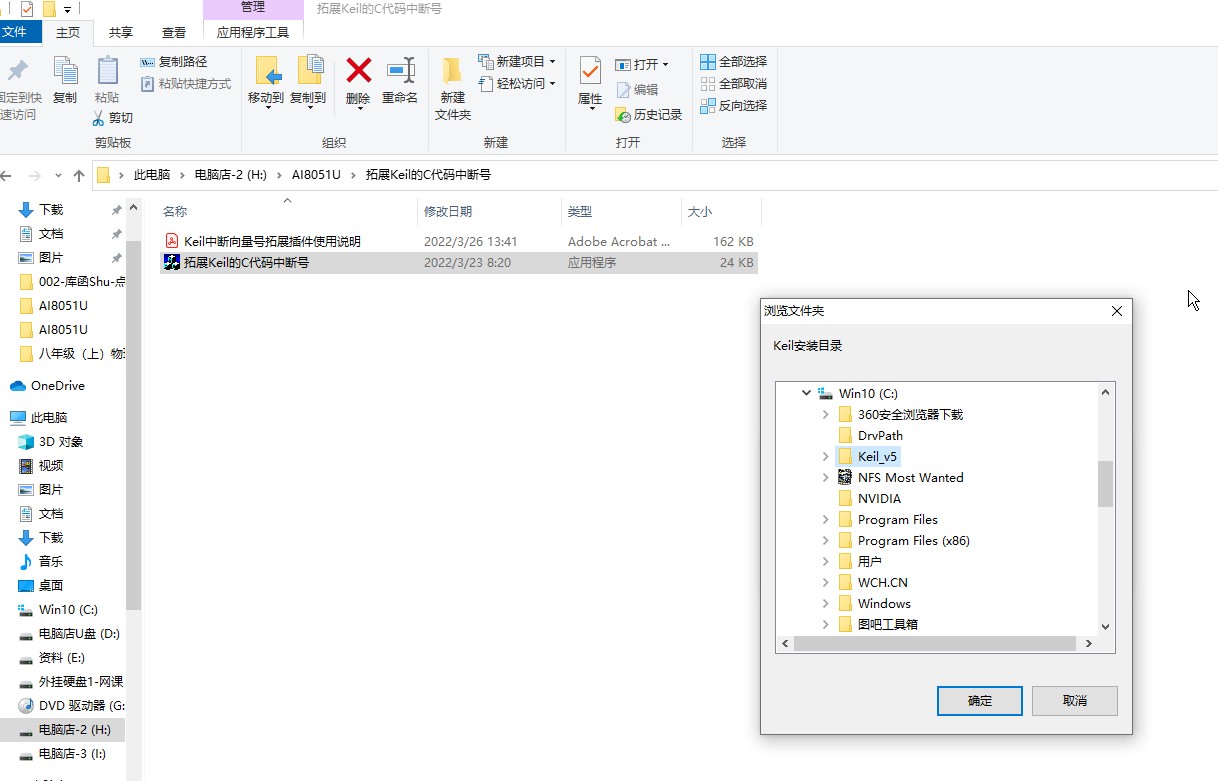Click AI8051U in the address path
Screen dimensions: 1218x781
(x=316, y=175)
